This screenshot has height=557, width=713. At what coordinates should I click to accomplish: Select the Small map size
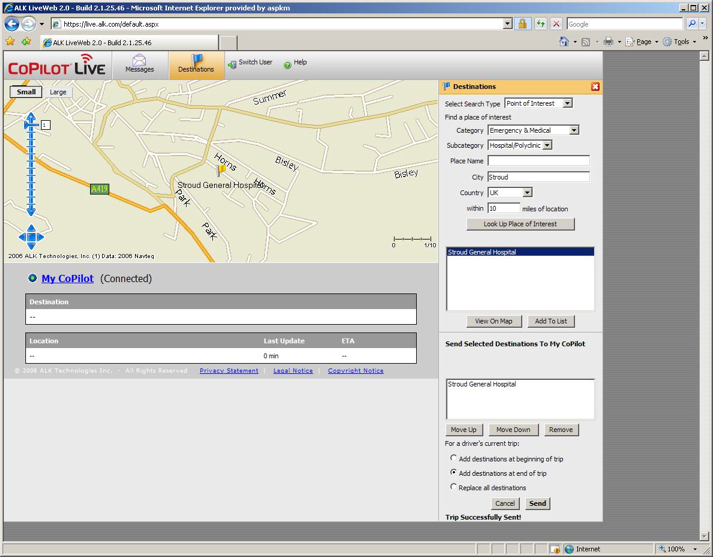click(26, 92)
